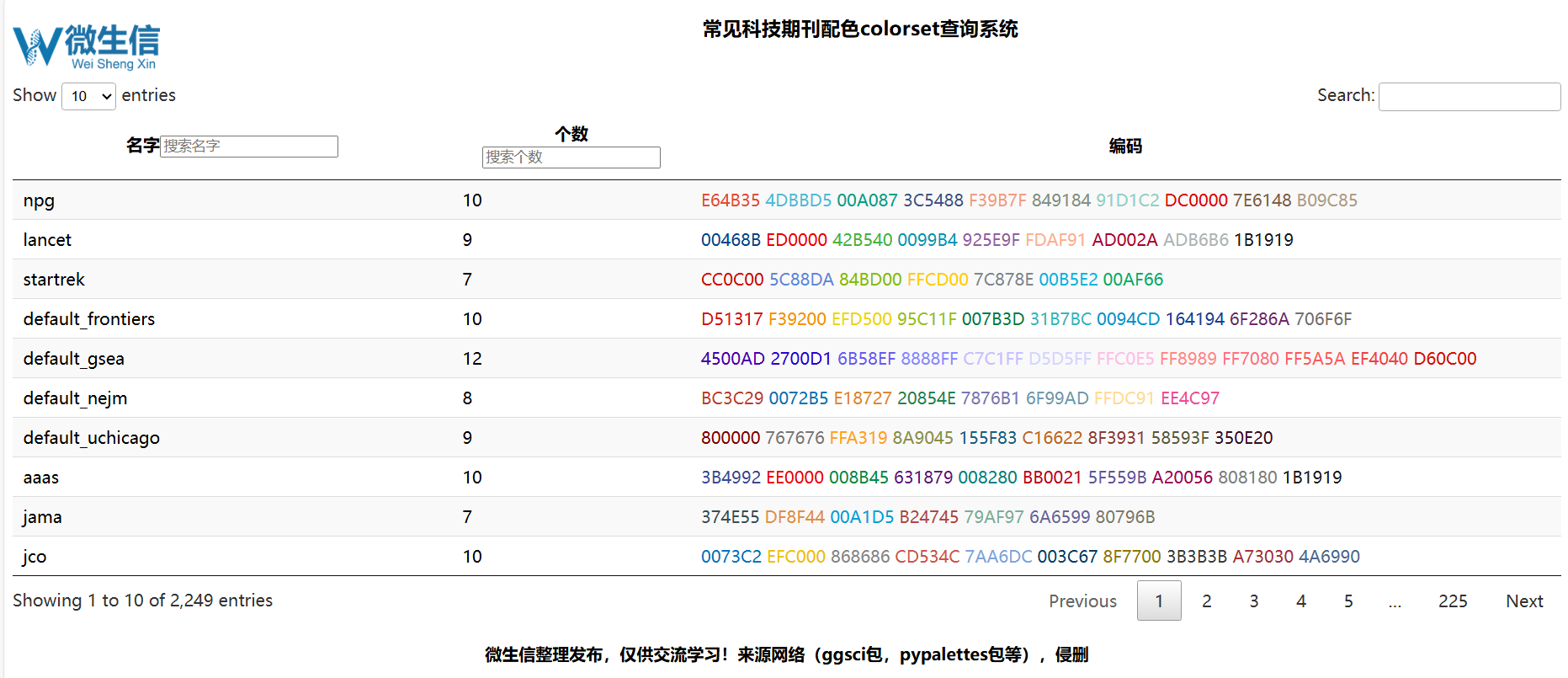
Task: Click color code 008B45 in aaas row
Action: pyautogui.click(x=858, y=478)
